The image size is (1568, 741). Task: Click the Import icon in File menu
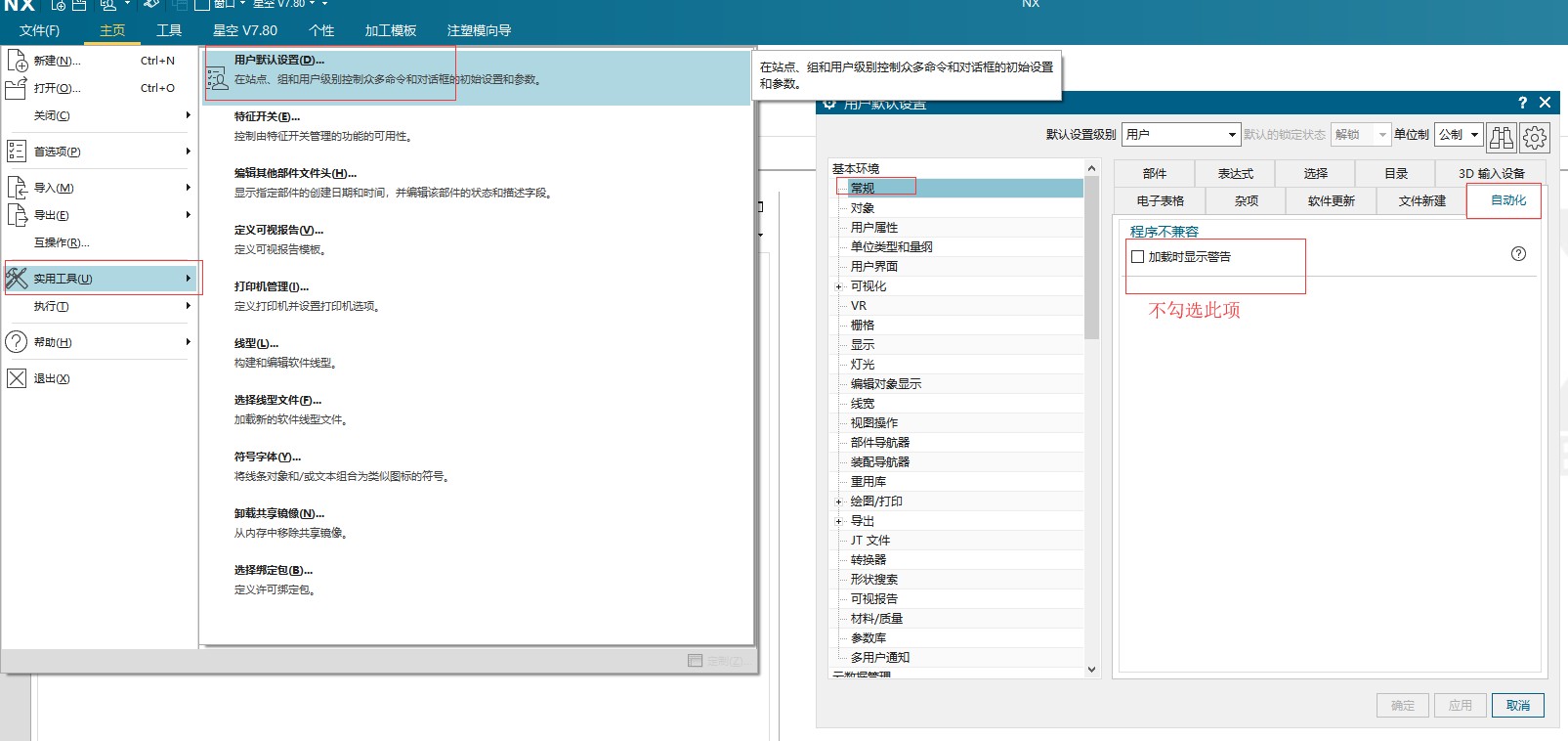tap(17, 187)
